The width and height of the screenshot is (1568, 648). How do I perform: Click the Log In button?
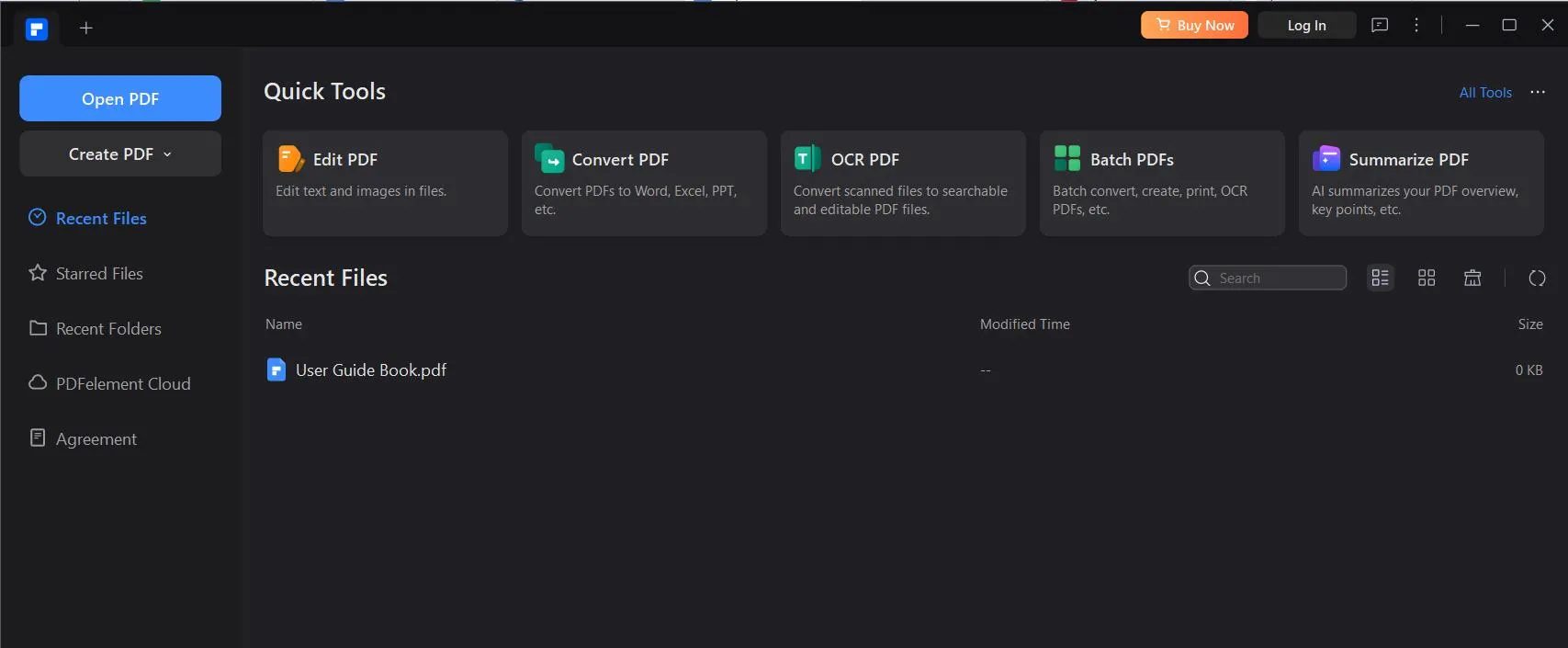pyautogui.click(x=1306, y=25)
